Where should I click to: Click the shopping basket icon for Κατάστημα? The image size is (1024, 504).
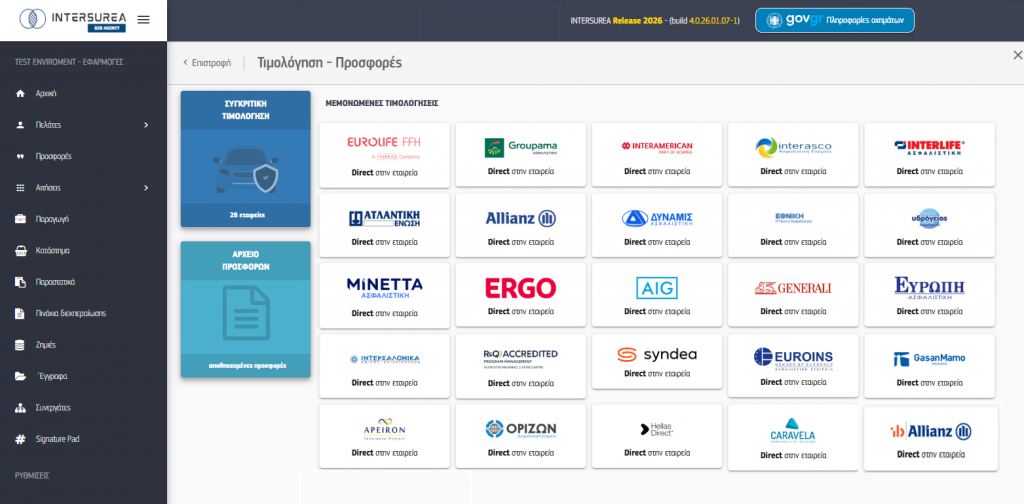[x=20, y=250]
